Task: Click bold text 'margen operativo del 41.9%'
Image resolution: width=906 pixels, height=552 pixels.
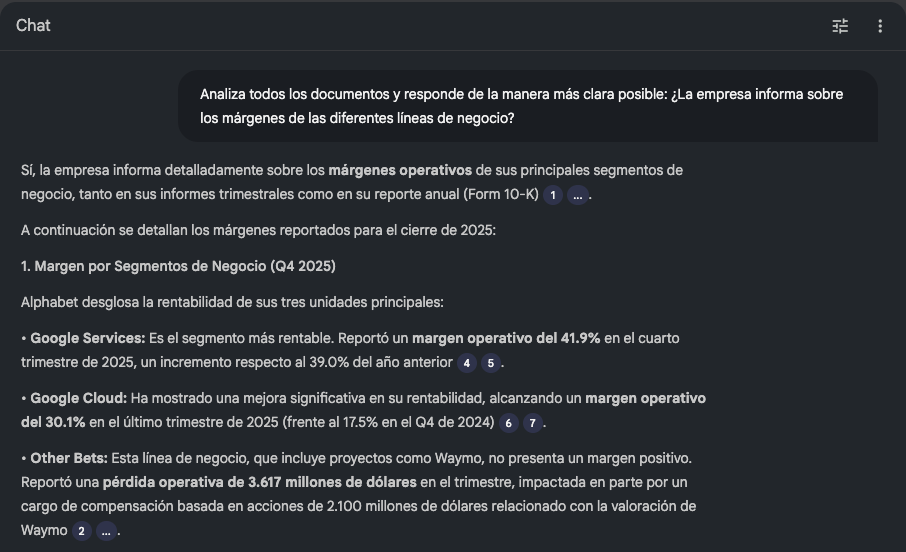Action: pyautogui.click(x=506, y=338)
